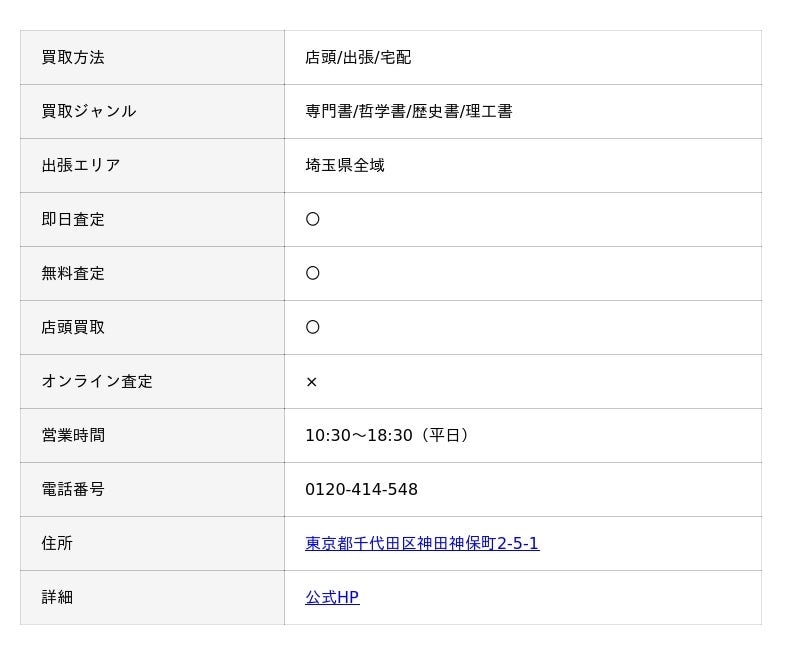The width and height of the screenshot is (800, 655).
Task: Click the 詳細 row label
Action: coord(57,597)
